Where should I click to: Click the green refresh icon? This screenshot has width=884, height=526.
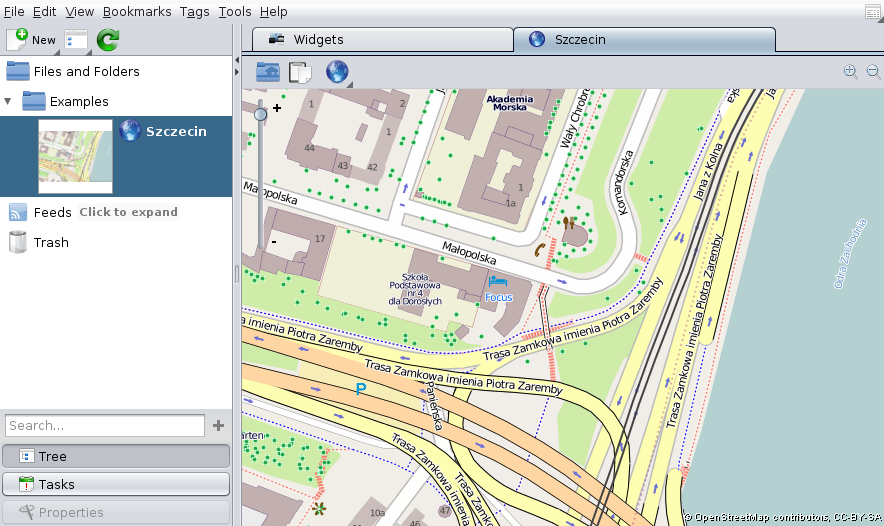coord(108,40)
